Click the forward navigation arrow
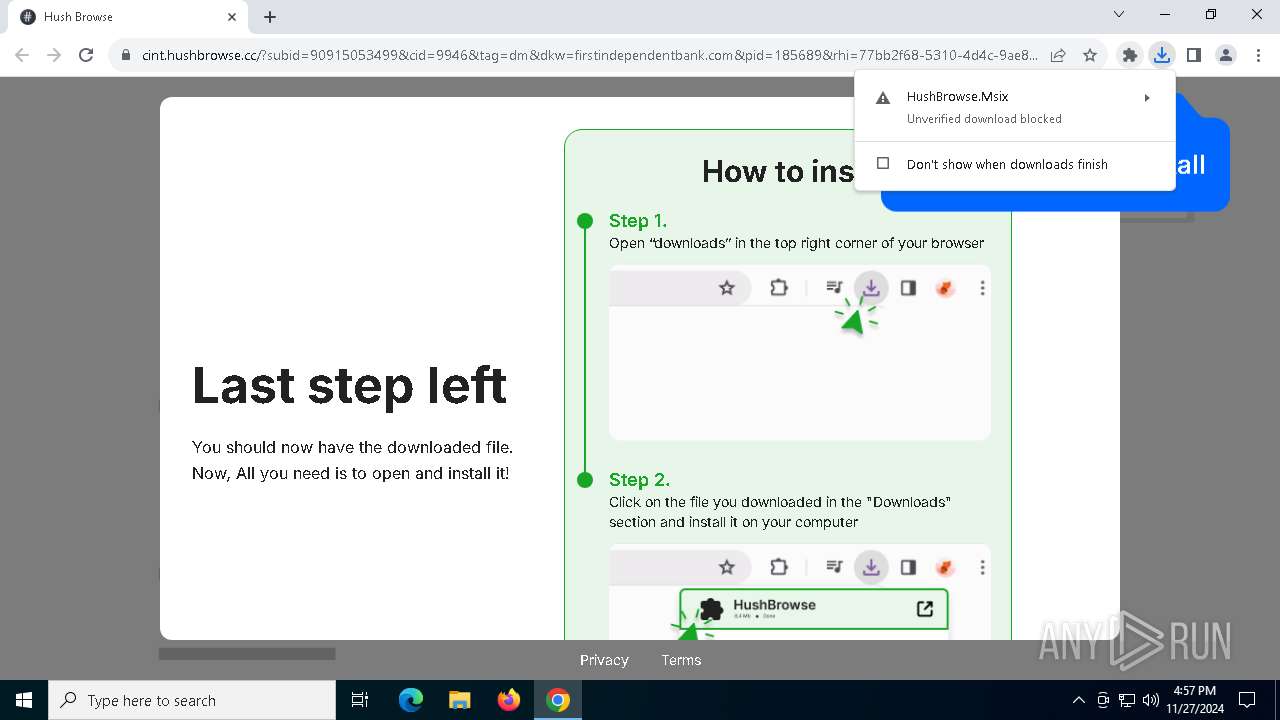 [x=54, y=55]
